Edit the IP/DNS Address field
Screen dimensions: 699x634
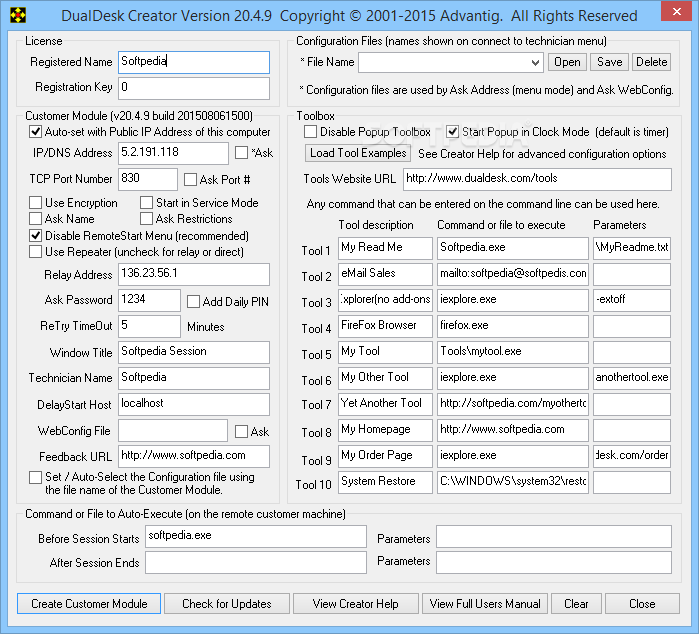(x=173, y=153)
